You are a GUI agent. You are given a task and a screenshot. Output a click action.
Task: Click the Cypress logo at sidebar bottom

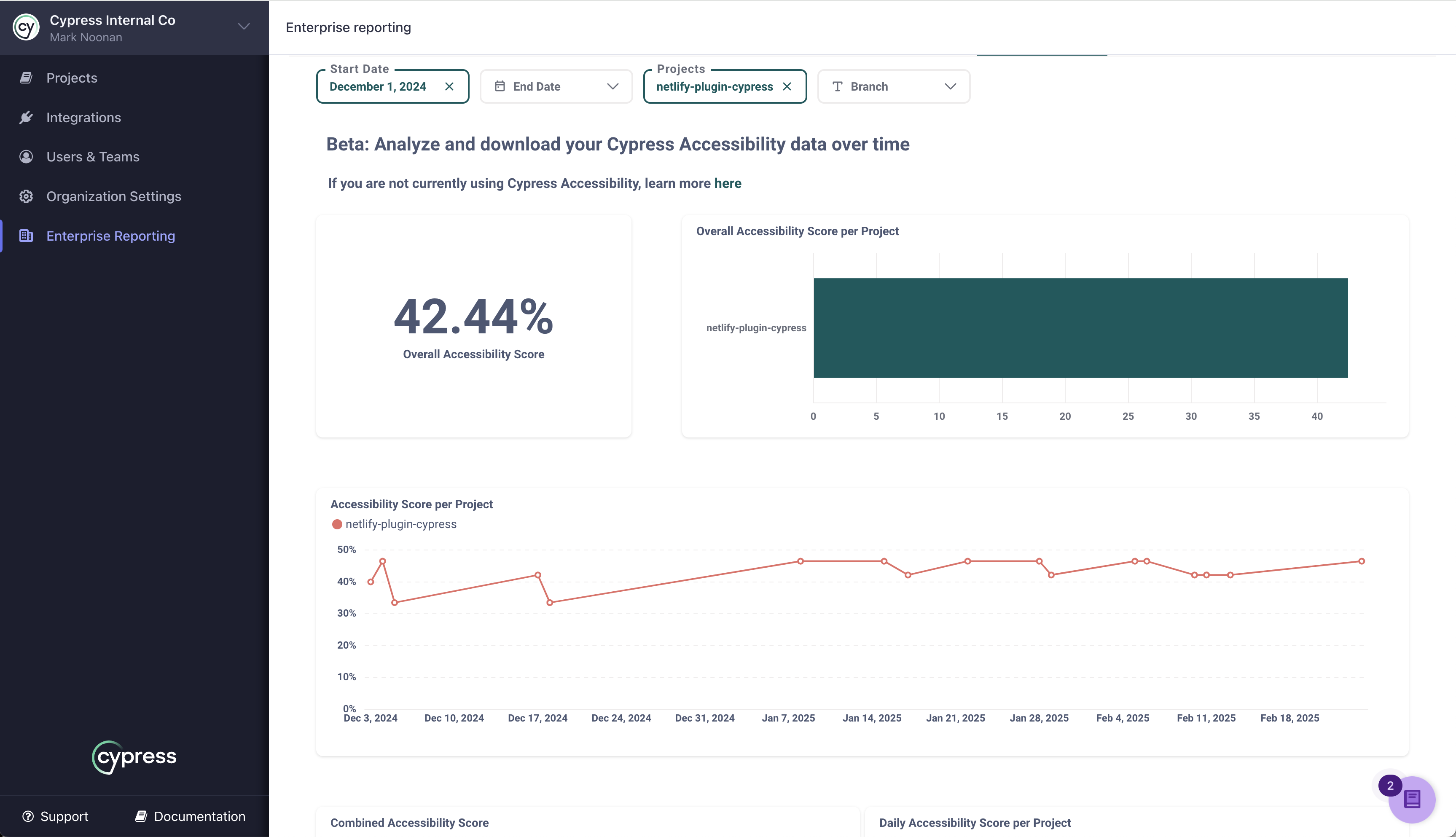tap(134, 757)
